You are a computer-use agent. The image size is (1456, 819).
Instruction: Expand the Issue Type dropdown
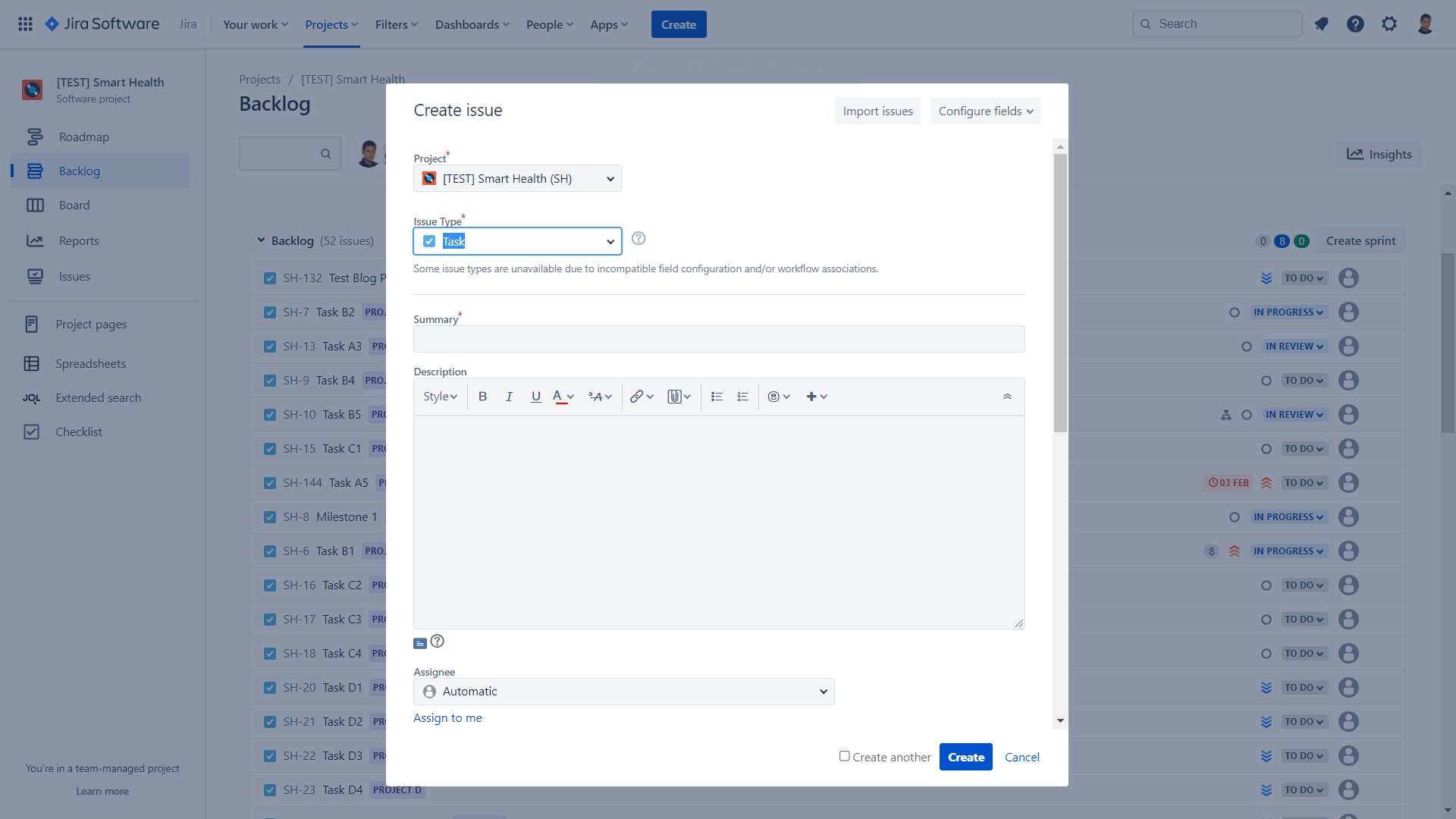pos(609,241)
